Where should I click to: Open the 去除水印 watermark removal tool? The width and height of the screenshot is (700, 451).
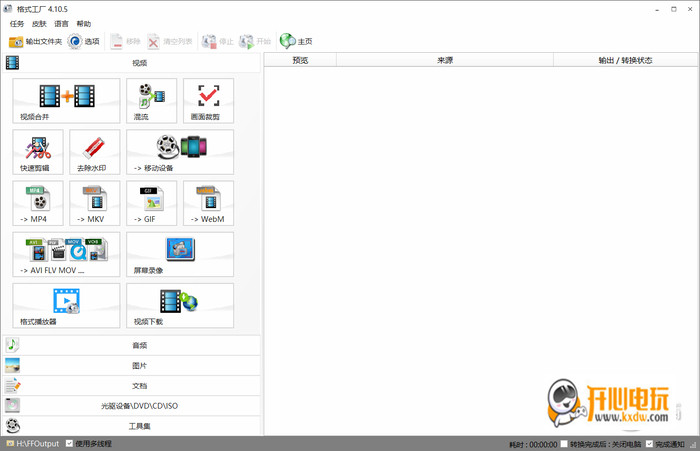(x=95, y=152)
